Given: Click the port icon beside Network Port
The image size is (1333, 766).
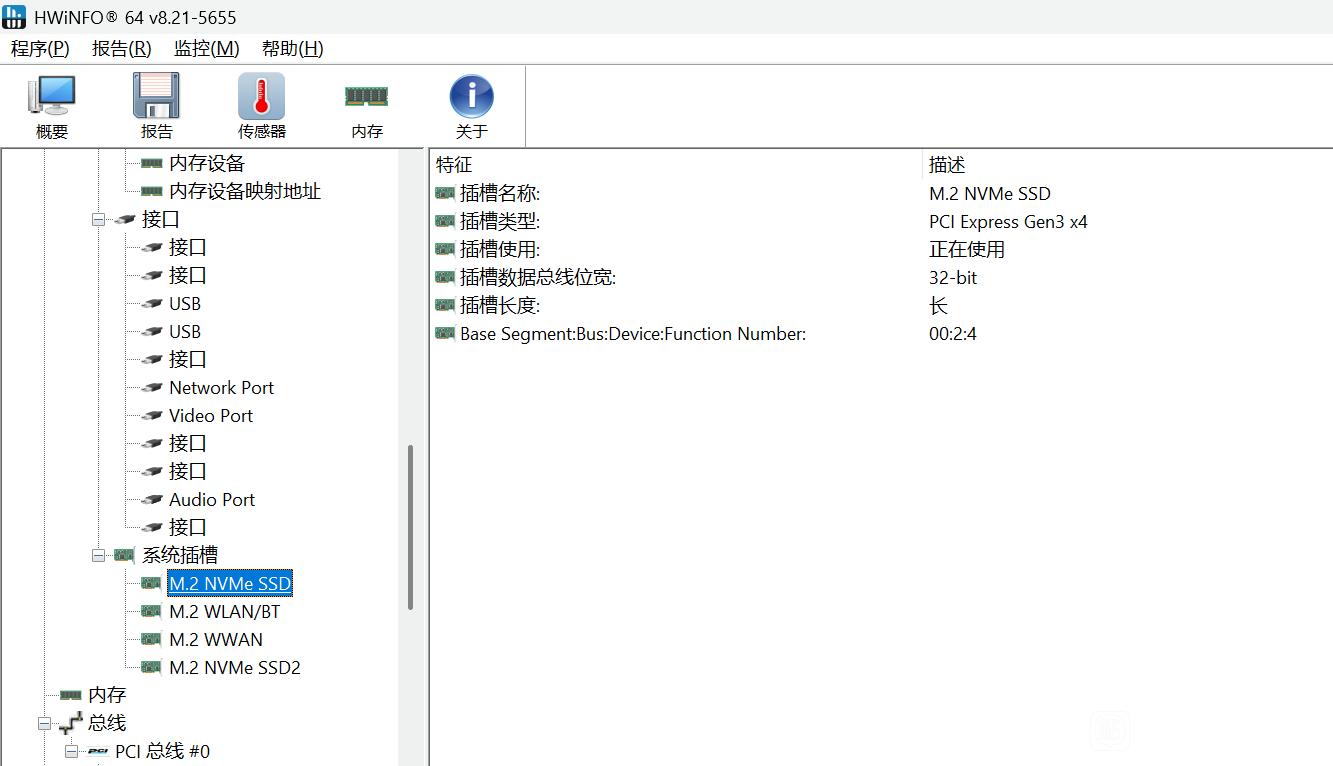Looking at the screenshot, I should 152,387.
